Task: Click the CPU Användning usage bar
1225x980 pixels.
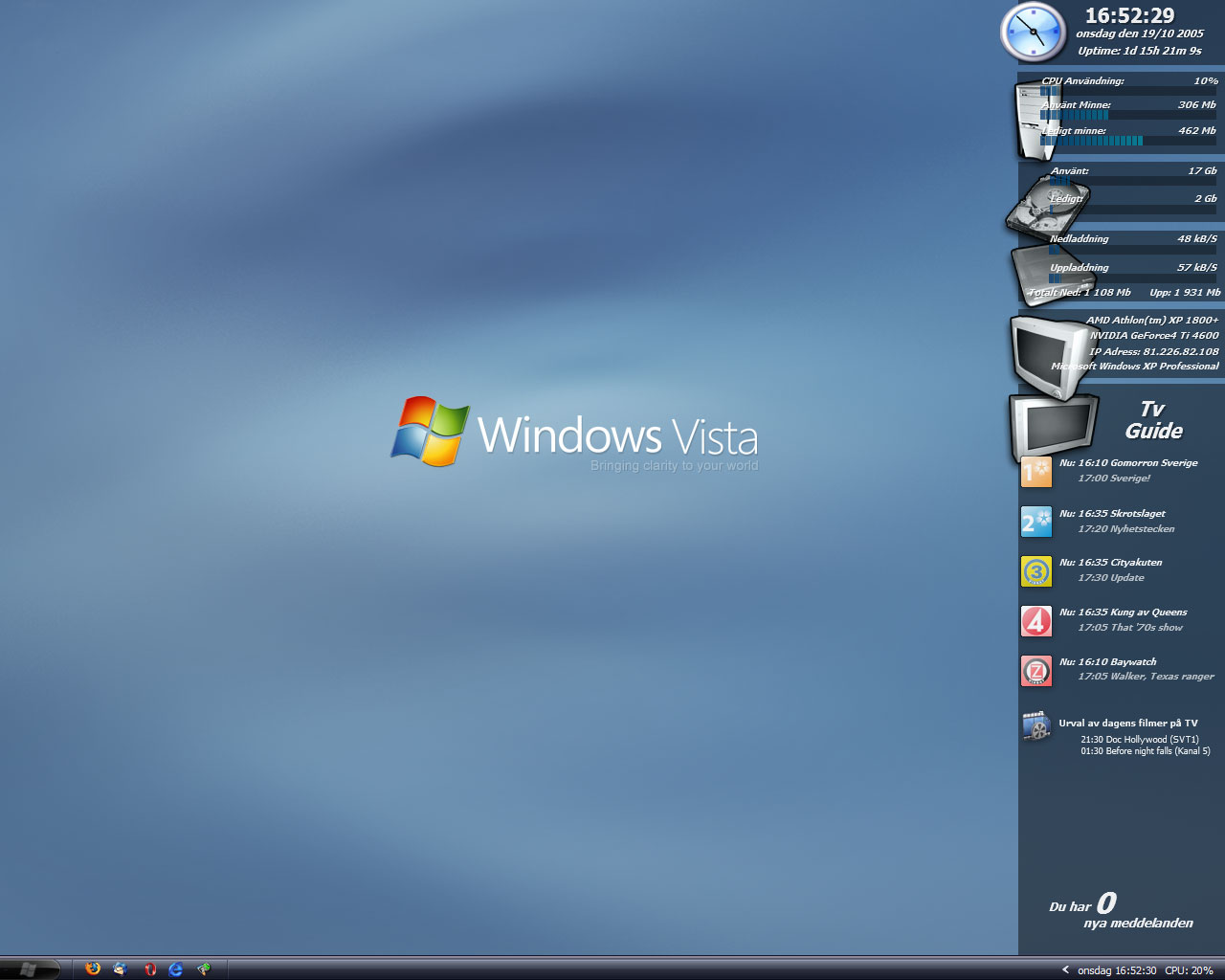Action: click(1127, 92)
